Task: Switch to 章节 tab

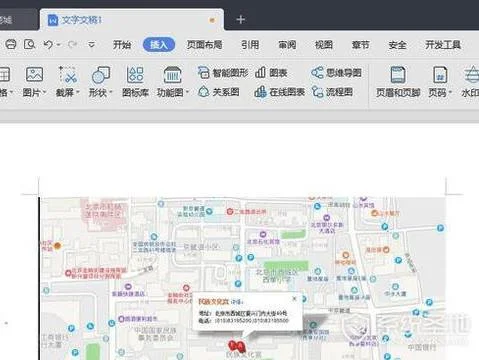Action: click(360, 45)
